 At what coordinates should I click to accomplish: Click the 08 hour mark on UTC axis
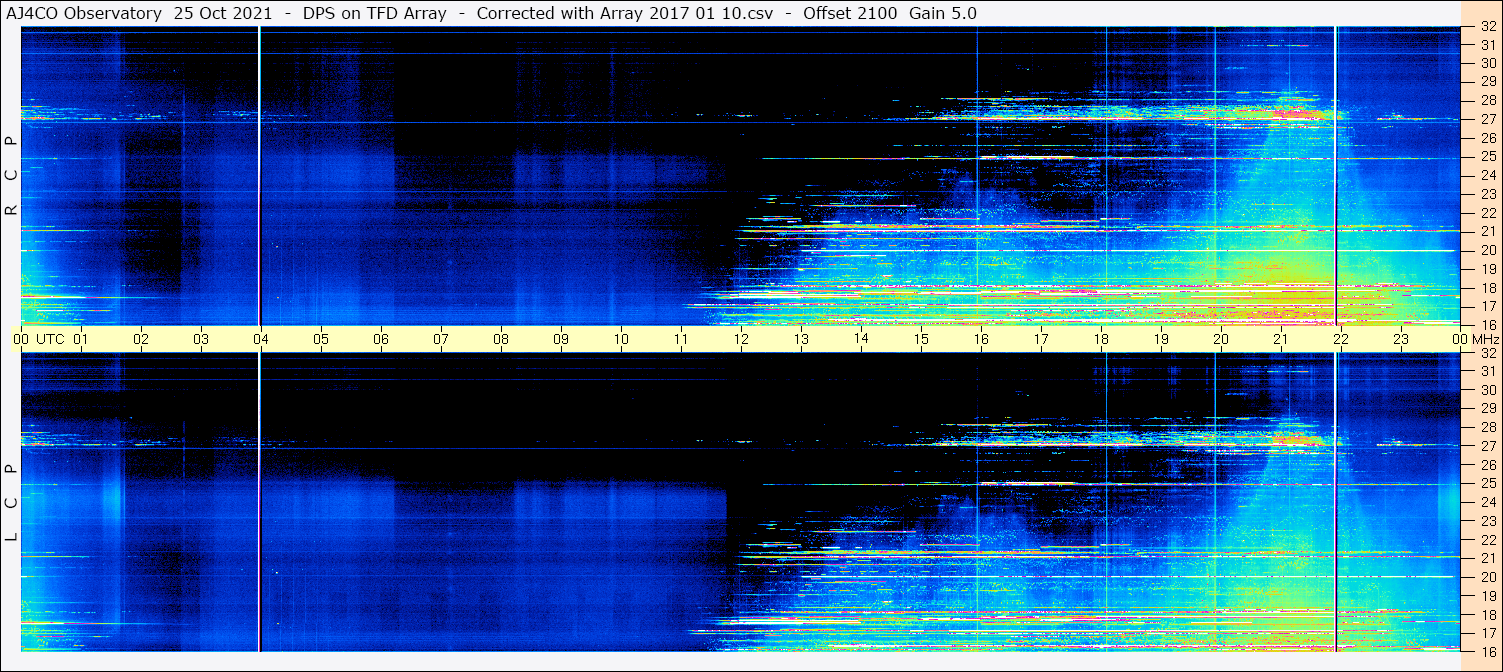point(501,339)
